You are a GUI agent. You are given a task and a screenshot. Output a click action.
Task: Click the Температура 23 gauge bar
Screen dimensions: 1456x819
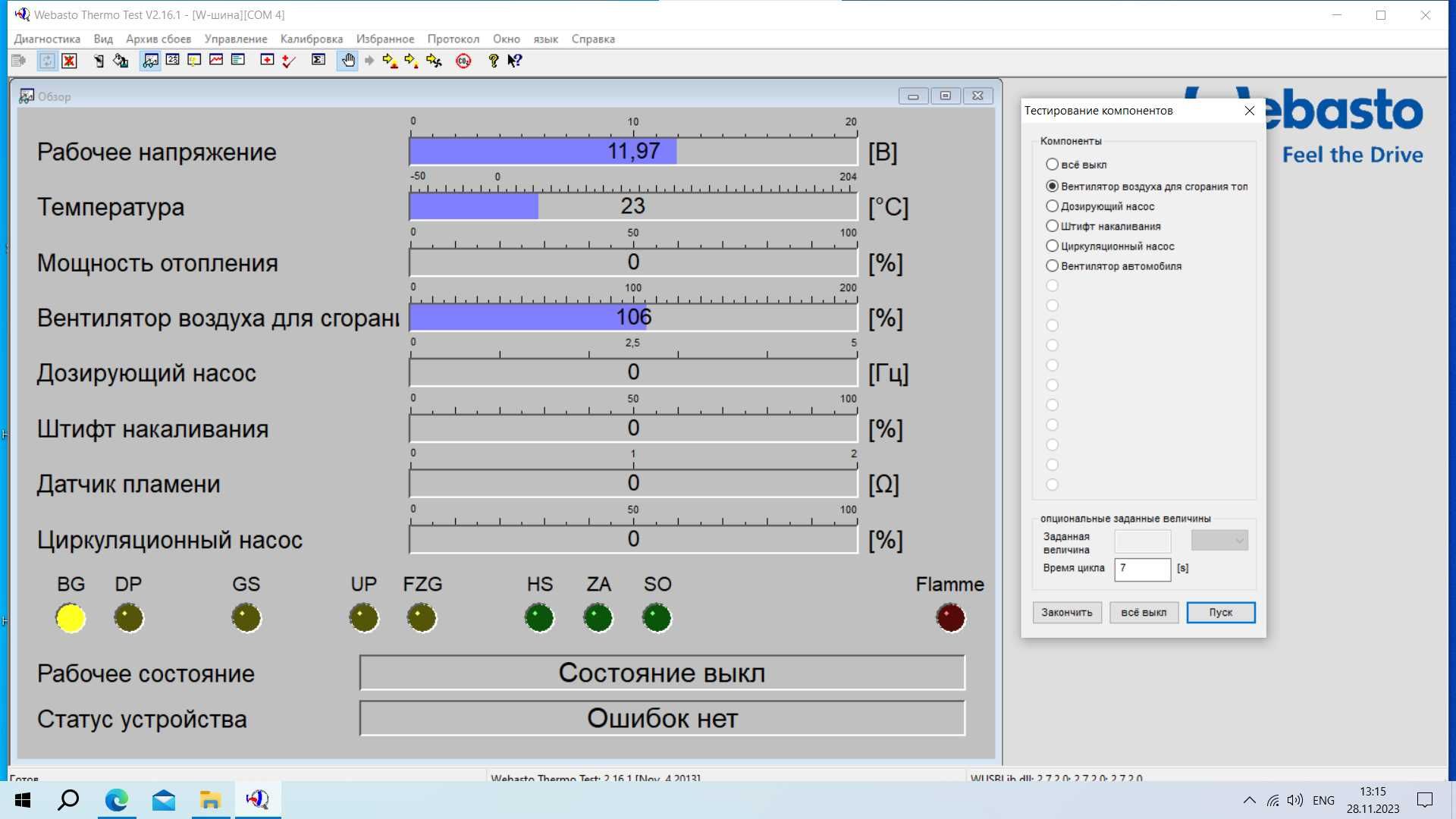[x=633, y=206]
